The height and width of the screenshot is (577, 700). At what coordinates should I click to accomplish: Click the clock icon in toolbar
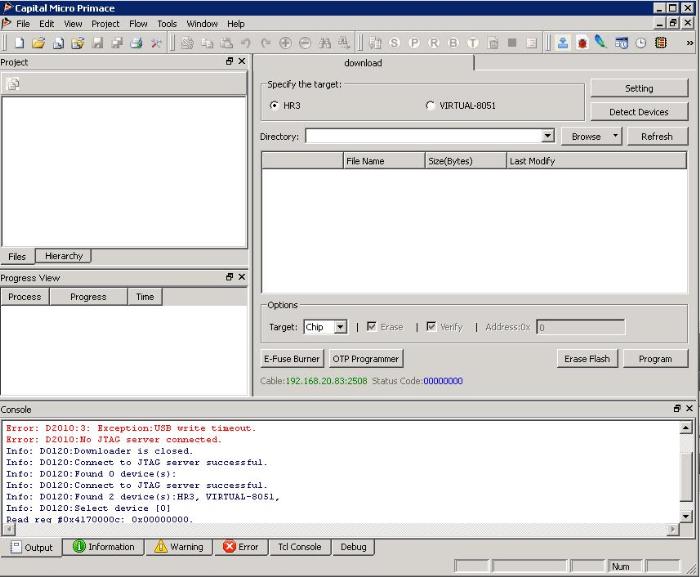(x=641, y=43)
